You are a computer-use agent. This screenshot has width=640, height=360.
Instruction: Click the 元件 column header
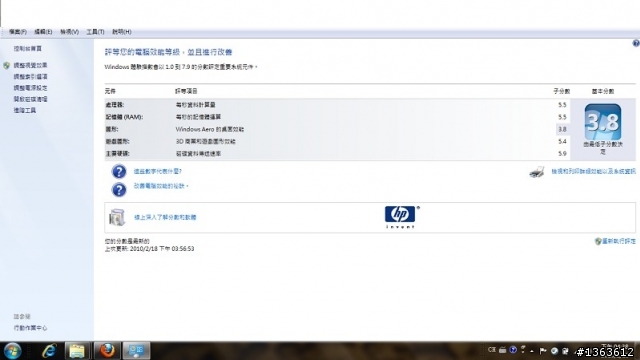(110, 91)
